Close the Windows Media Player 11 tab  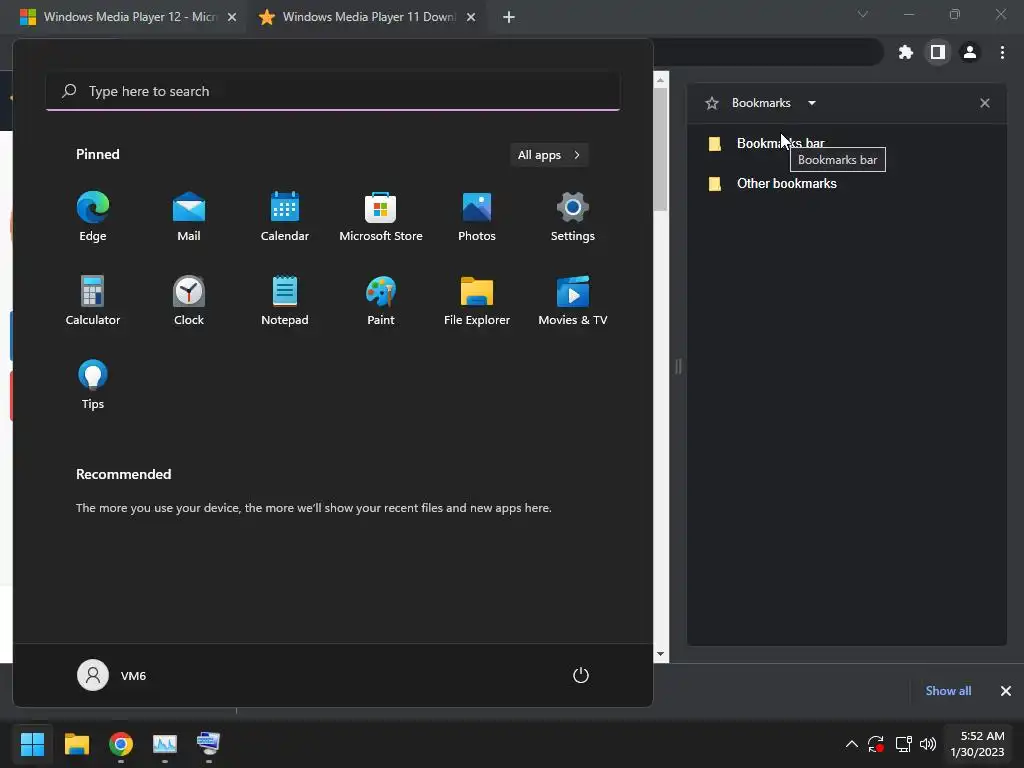471,18
